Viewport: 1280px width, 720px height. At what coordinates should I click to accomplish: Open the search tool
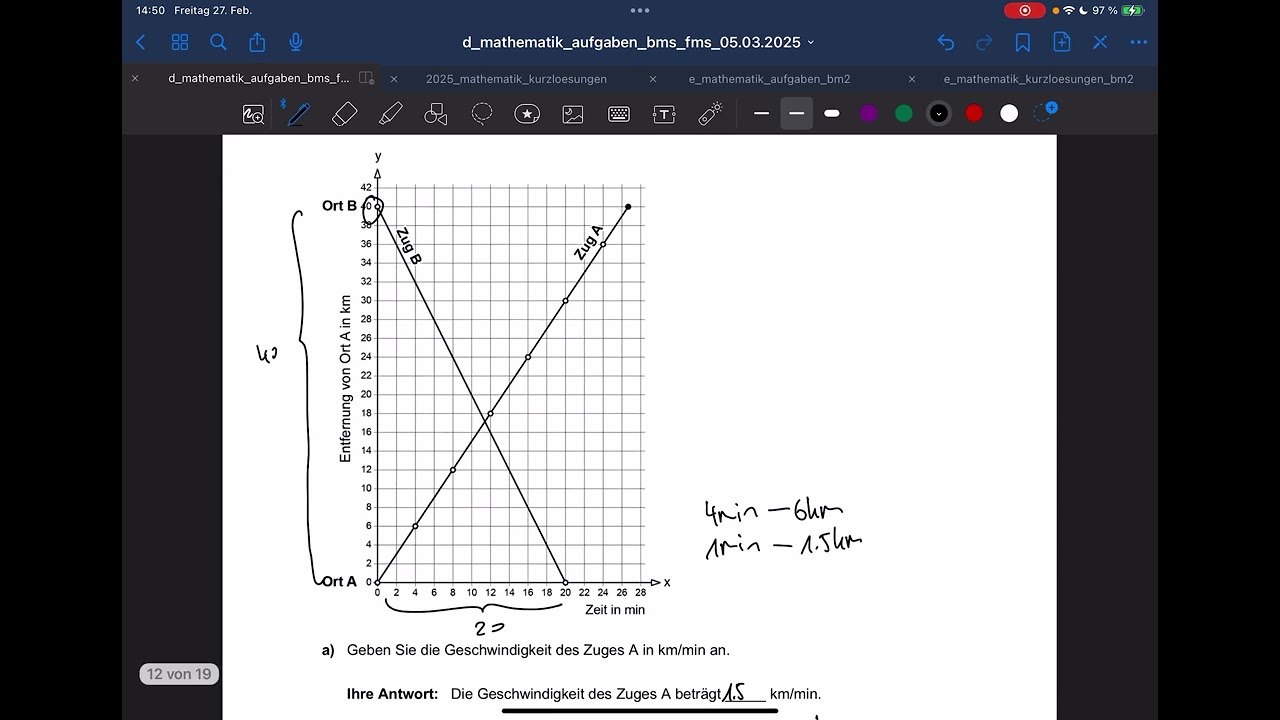click(x=218, y=42)
